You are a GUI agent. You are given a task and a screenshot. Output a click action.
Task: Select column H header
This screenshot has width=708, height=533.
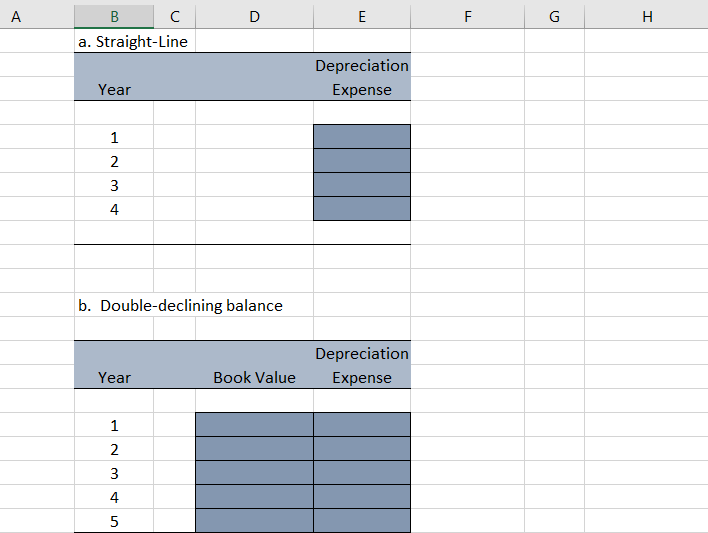pos(647,17)
